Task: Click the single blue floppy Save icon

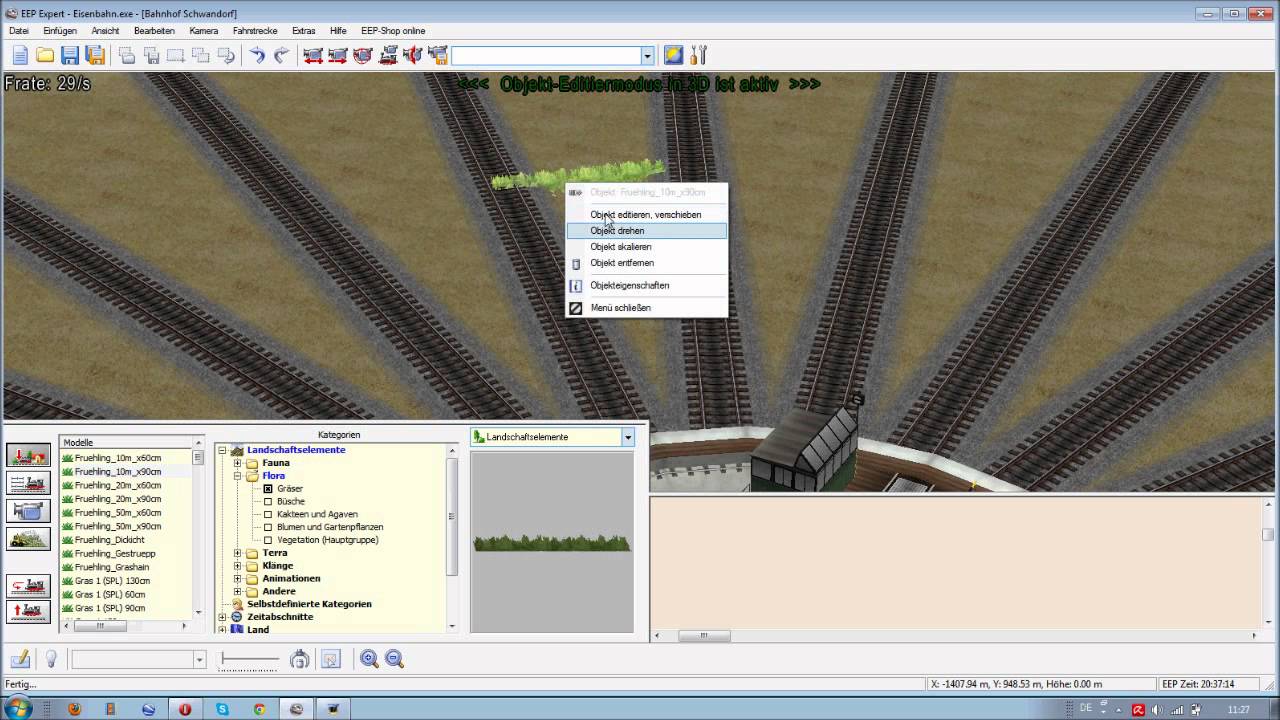Action: tap(70, 55)
